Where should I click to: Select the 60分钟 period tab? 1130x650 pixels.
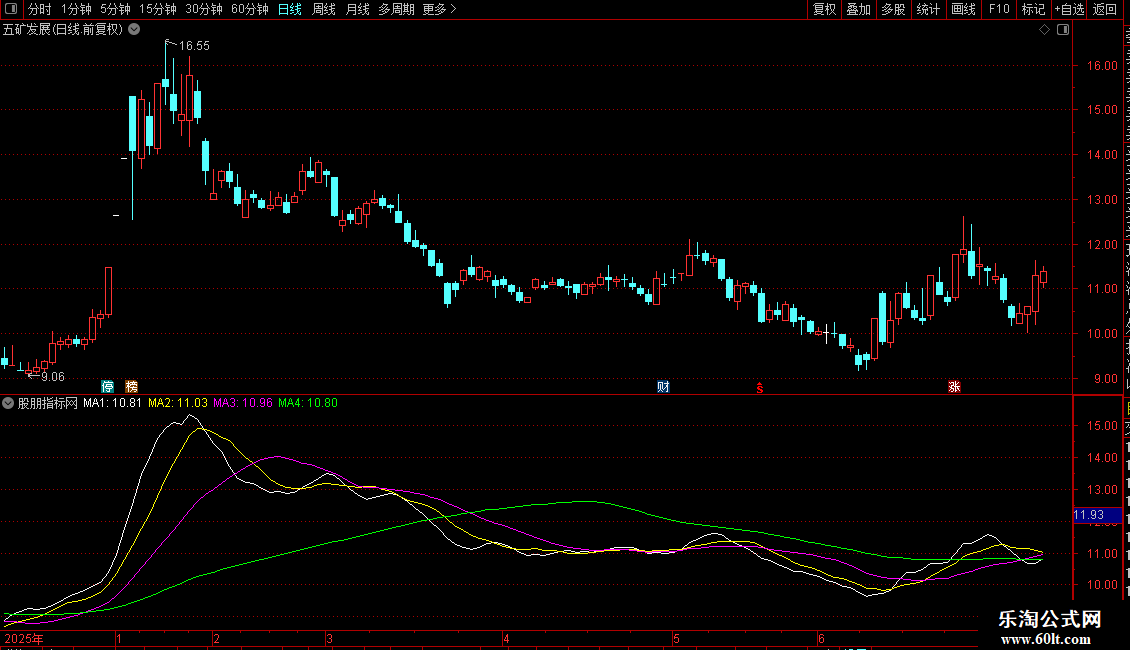(249, 9)
